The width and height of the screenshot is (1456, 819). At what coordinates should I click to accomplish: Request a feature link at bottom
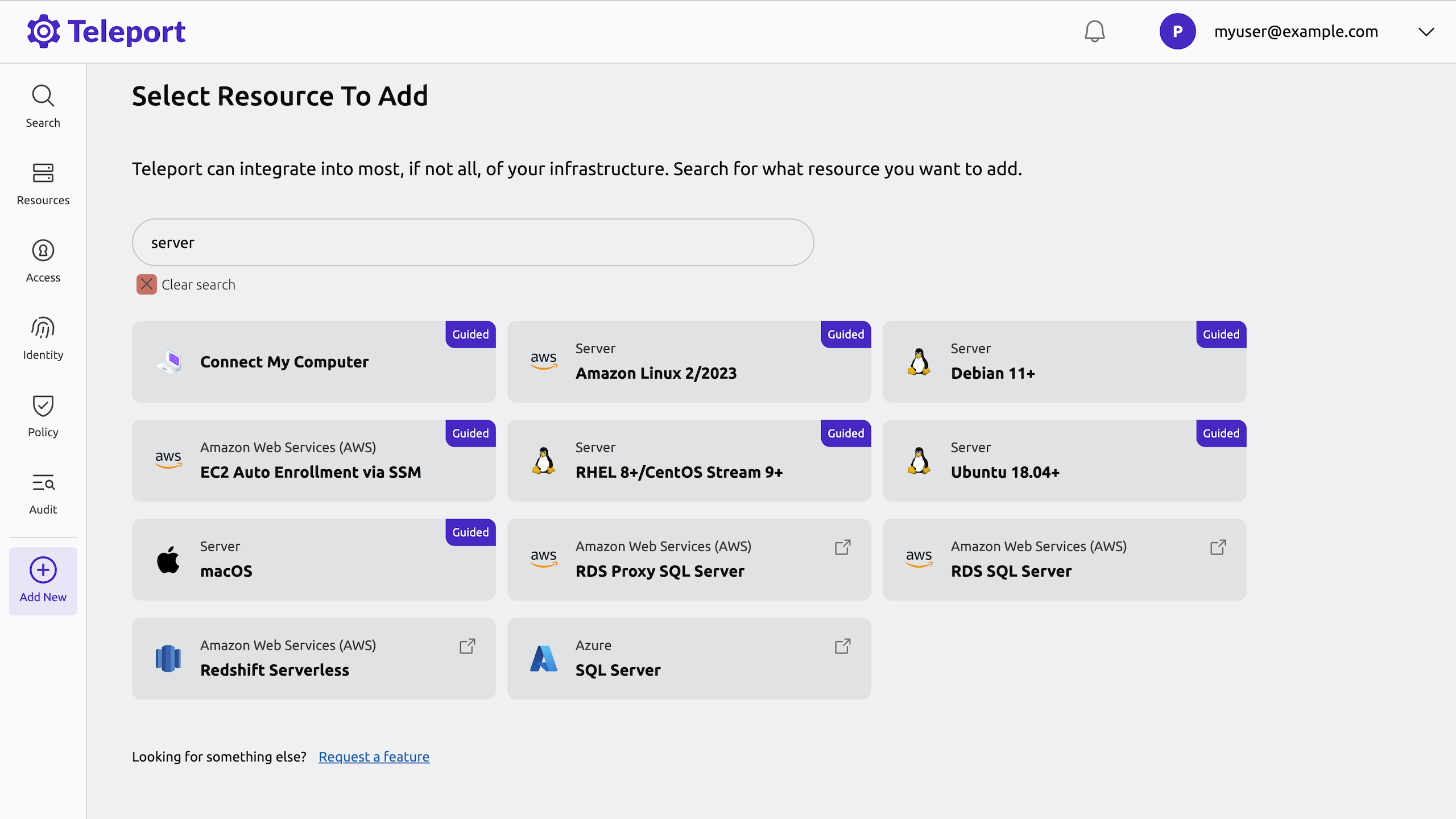374,756
